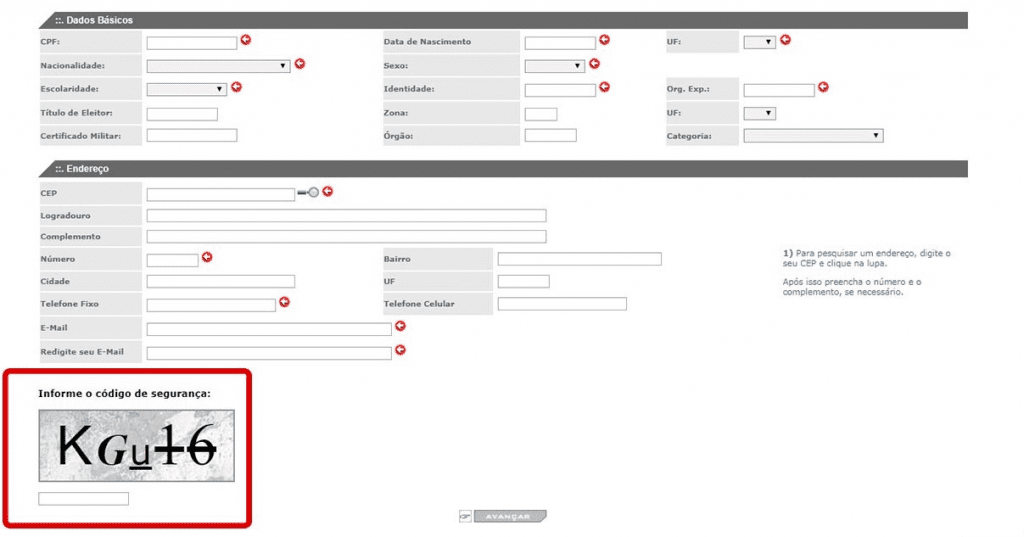
Task: Focus the CEP input field
Action: [x=221, y=195]
